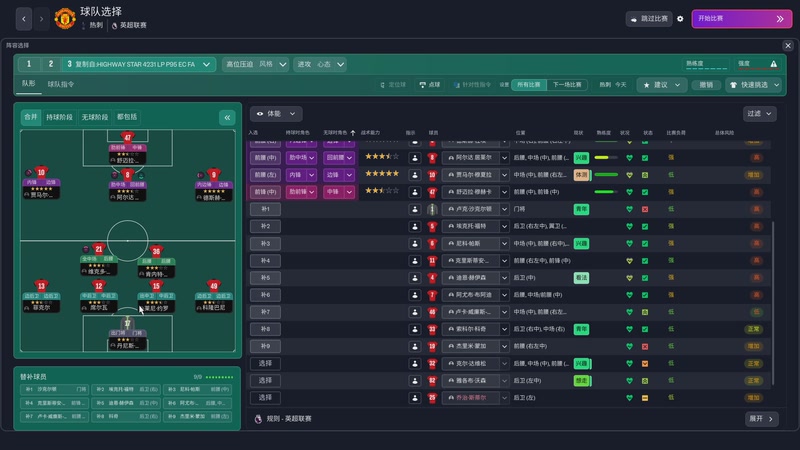
Task: Go back with the left arrow button
Action: pyautogui.click(x=23, y=19)
